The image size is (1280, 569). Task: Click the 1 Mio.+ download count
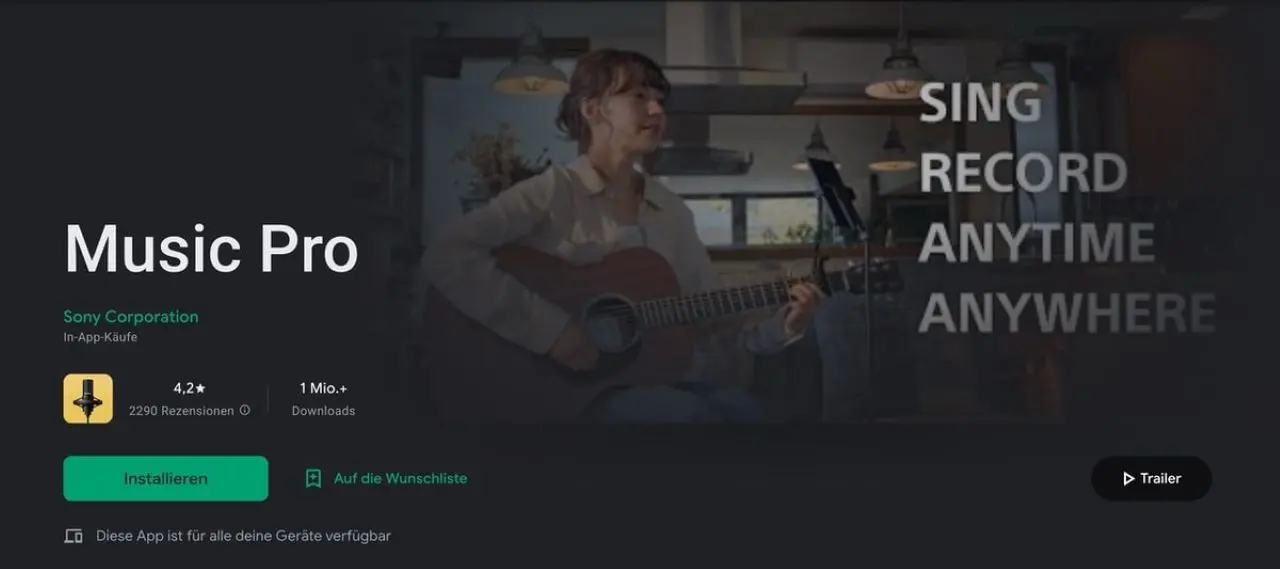[323, 388]
